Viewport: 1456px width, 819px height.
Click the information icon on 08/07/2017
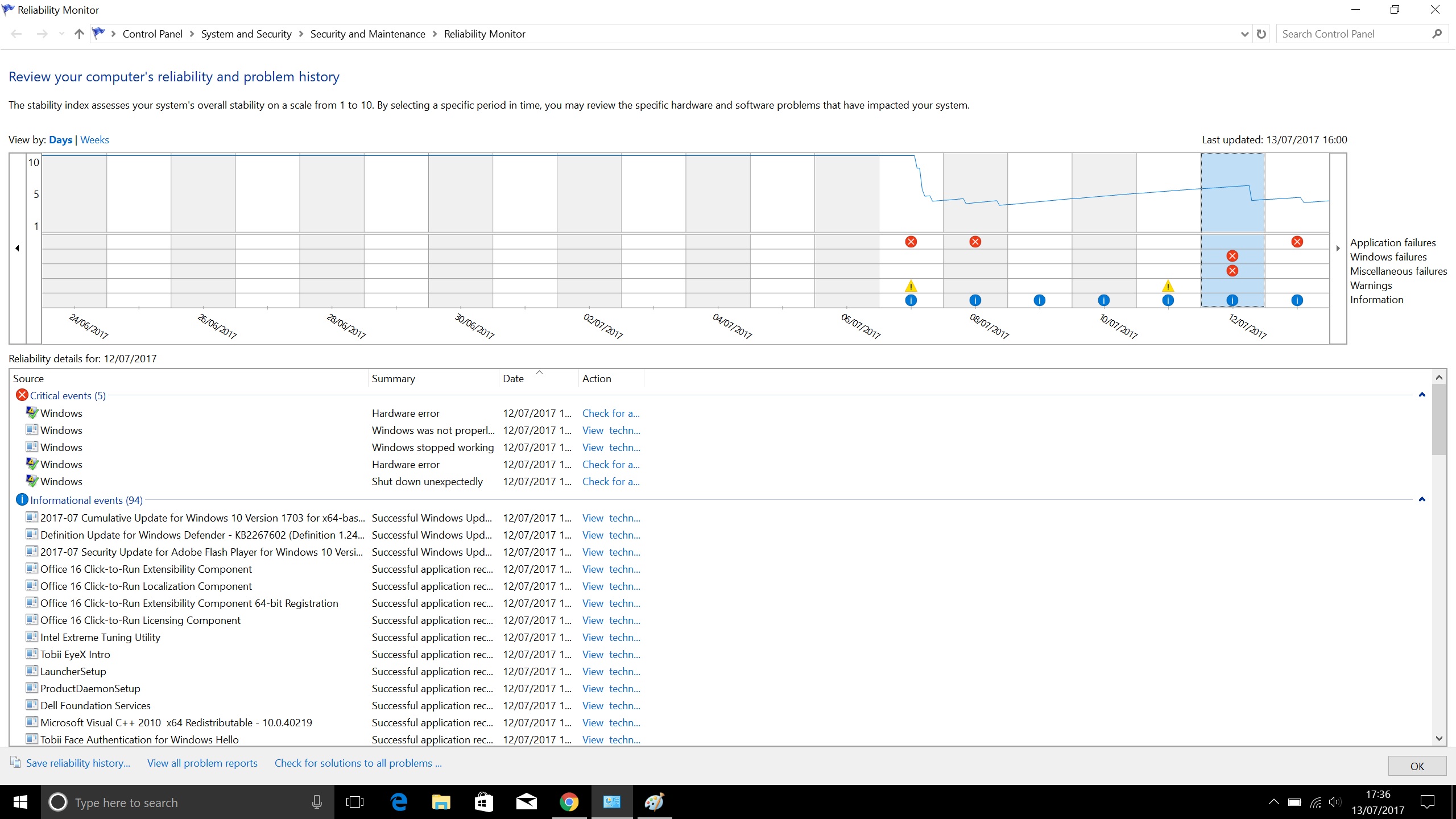pos(975,300)
